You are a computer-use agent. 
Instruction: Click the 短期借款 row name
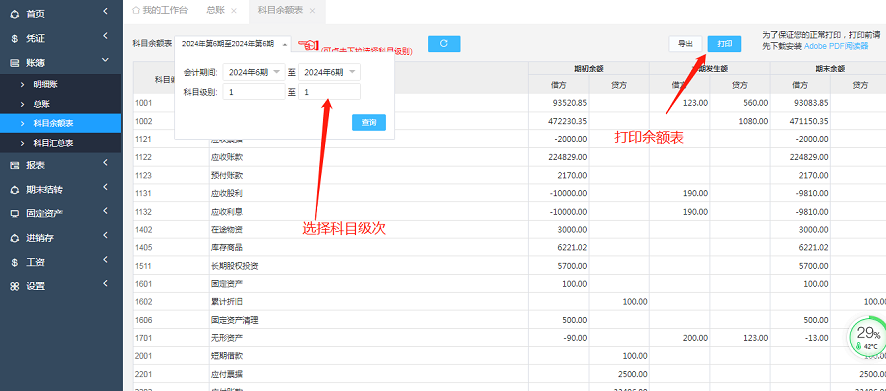coord(227,357)
